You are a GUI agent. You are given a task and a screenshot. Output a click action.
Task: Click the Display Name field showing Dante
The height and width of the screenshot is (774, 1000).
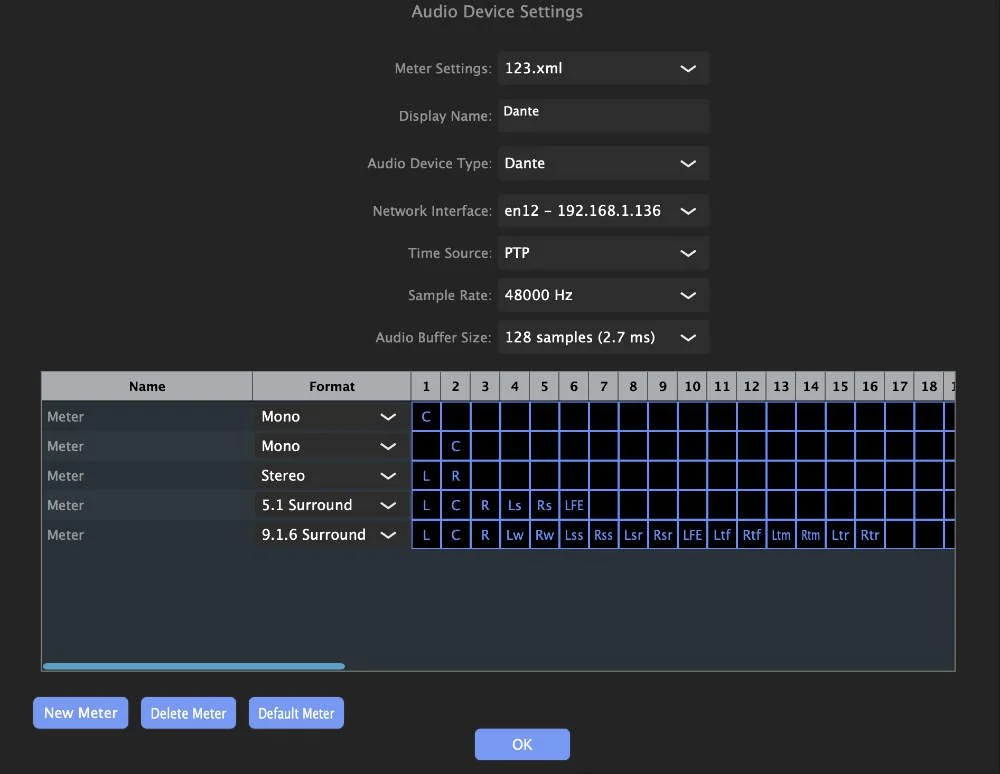click(603, 115)
